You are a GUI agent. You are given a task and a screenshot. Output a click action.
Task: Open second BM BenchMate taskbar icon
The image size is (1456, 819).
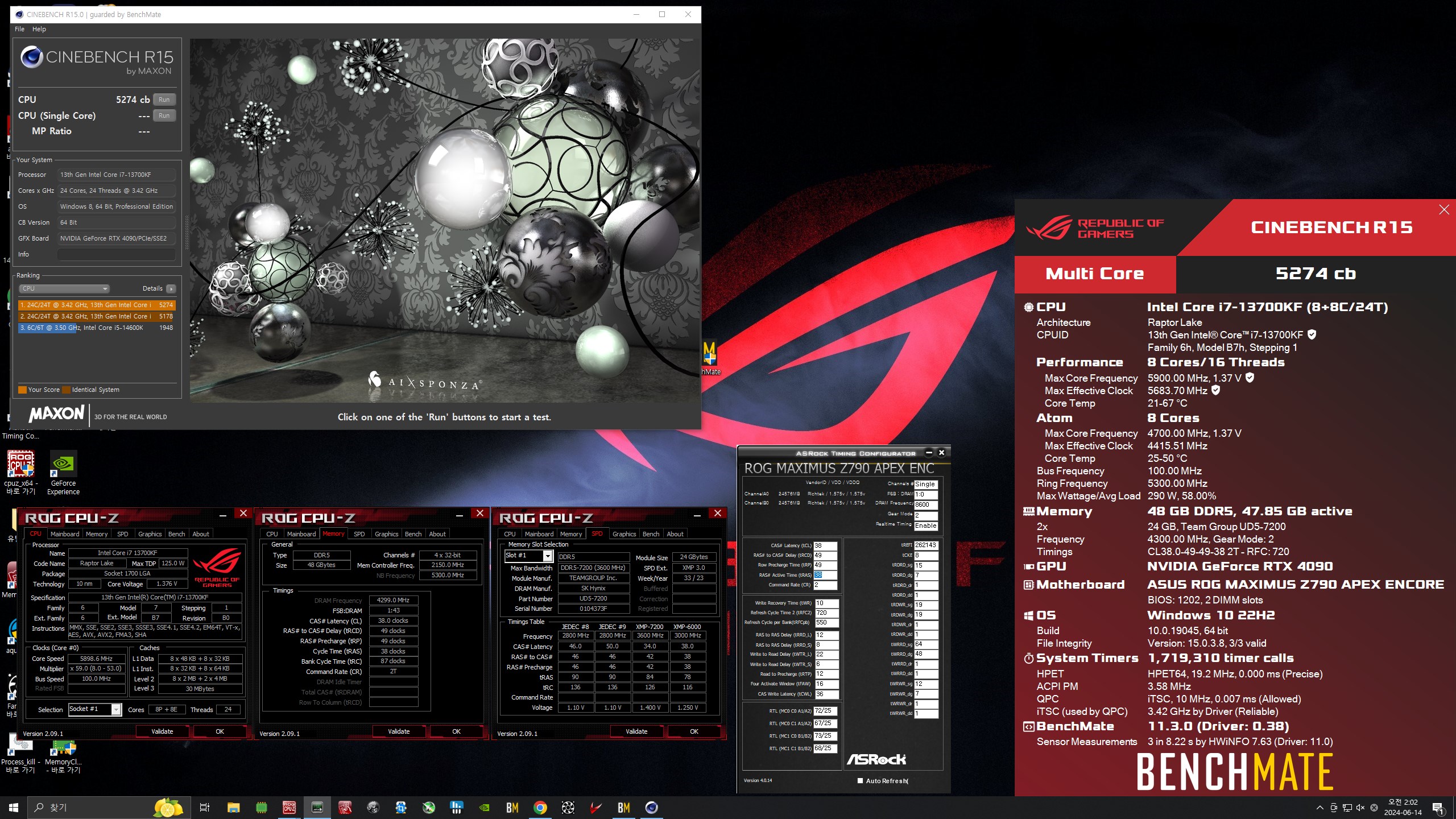pos(624,807)
